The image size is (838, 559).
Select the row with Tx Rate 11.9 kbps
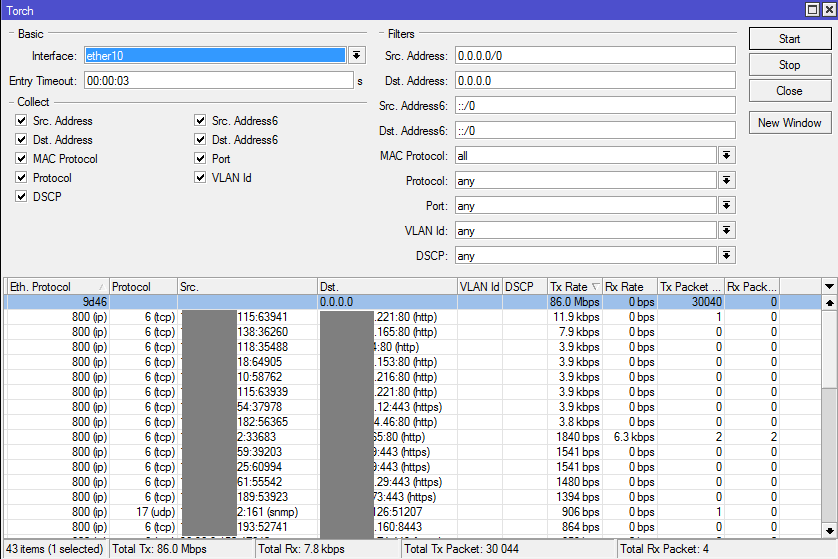(413, 317)
